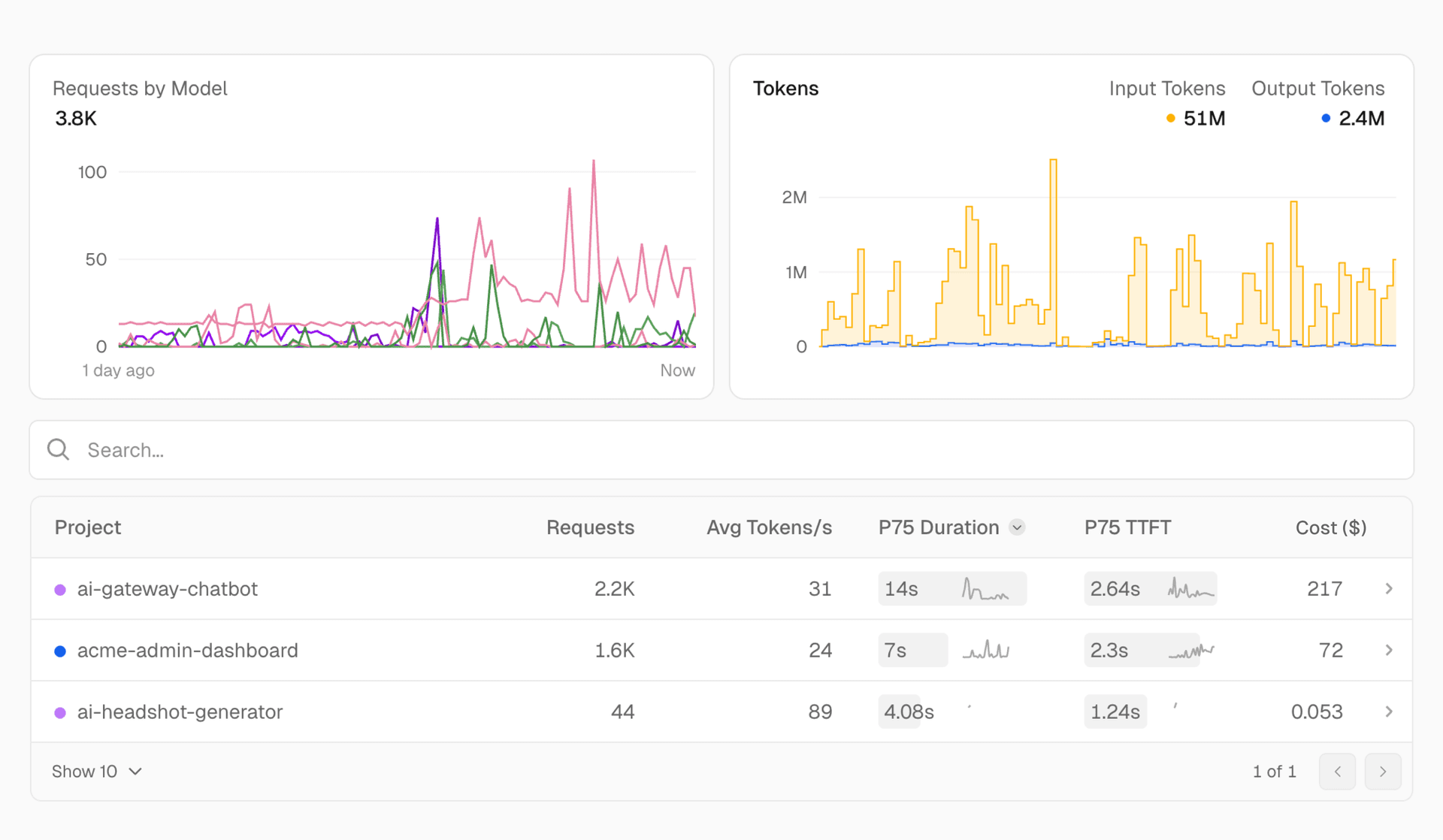Open the ai-gateway-chatbot project
Image resolution: width=1443 pixels, height=840 pixels.
tap(167, 588)
